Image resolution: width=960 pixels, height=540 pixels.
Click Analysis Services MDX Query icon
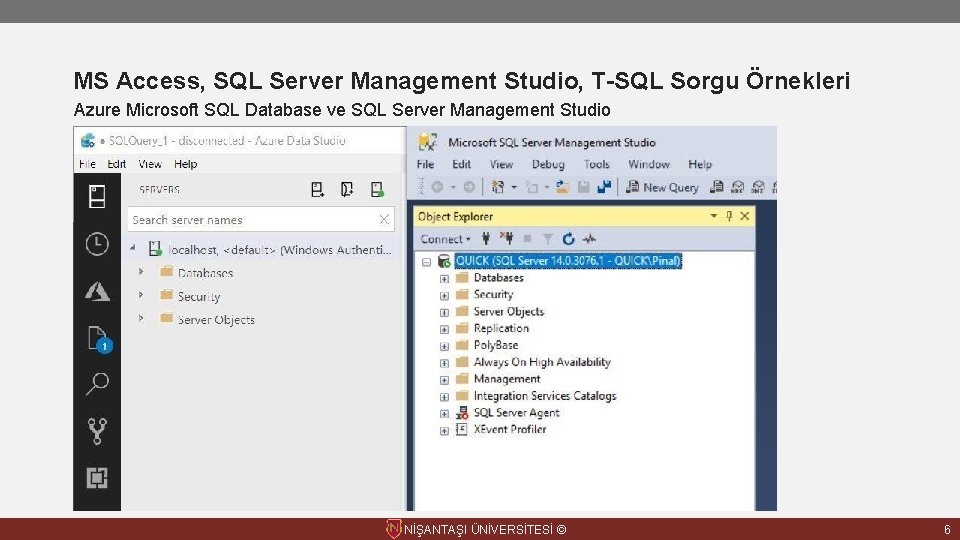(738, 187)
